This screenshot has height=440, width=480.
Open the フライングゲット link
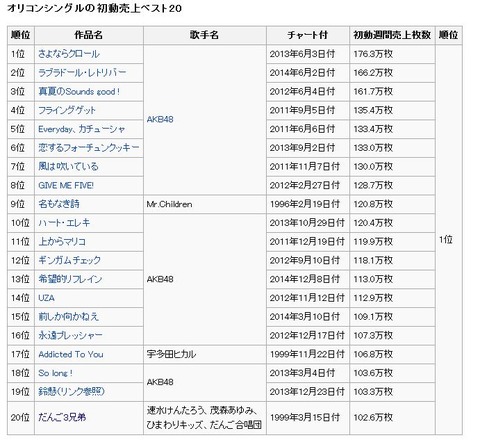coord(67,110)
